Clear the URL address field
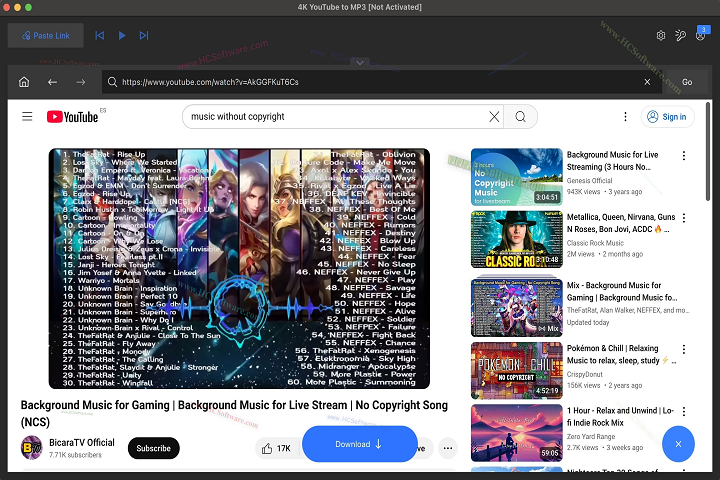The height and width of the screenshot is (480, 720). (647, 82)
